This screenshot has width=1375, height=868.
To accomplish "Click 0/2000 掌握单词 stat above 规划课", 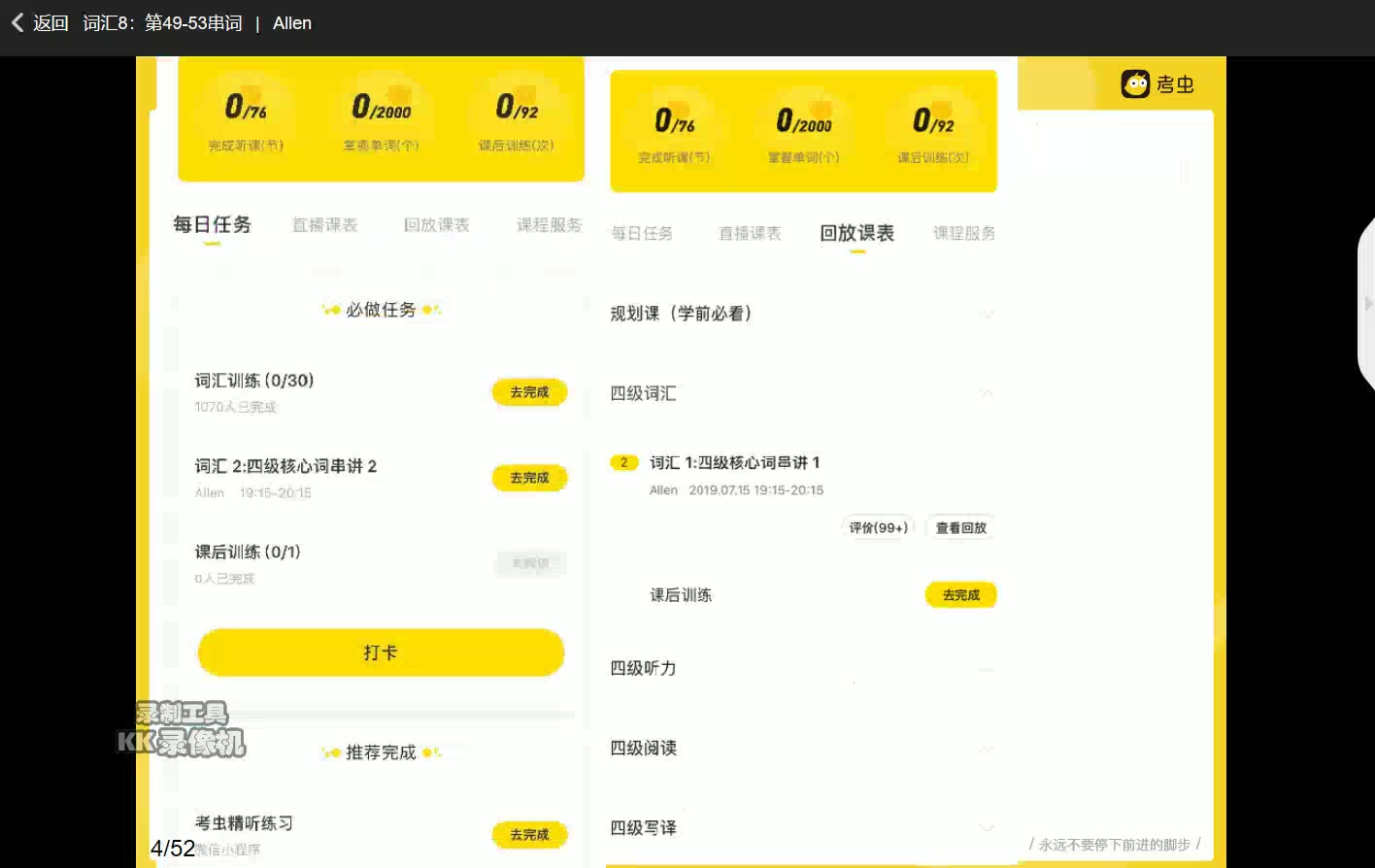I will coord(804,133).
